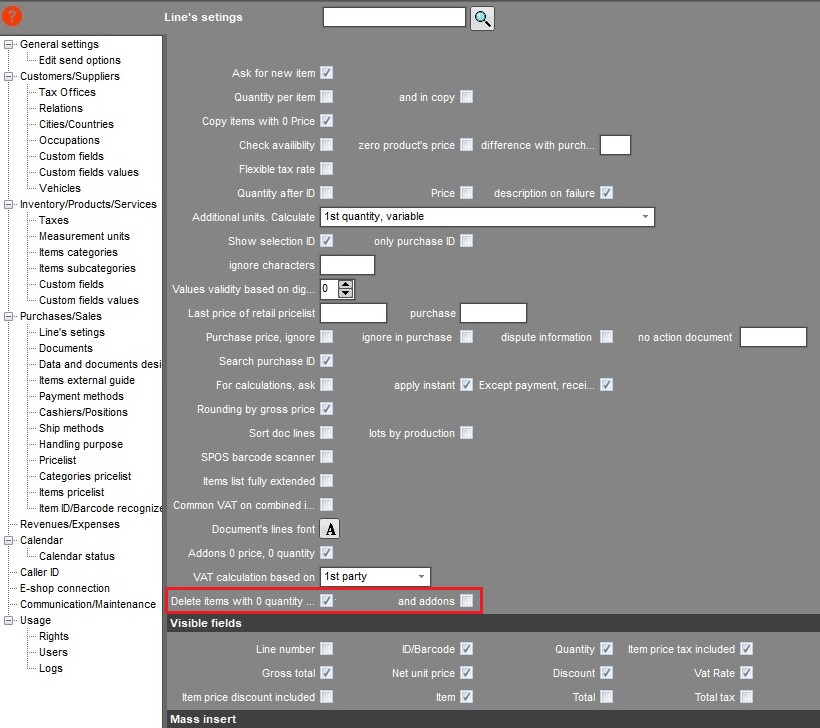Open Documents tree item
Viewport: 820px width, 728px height.
click(65, 348)
